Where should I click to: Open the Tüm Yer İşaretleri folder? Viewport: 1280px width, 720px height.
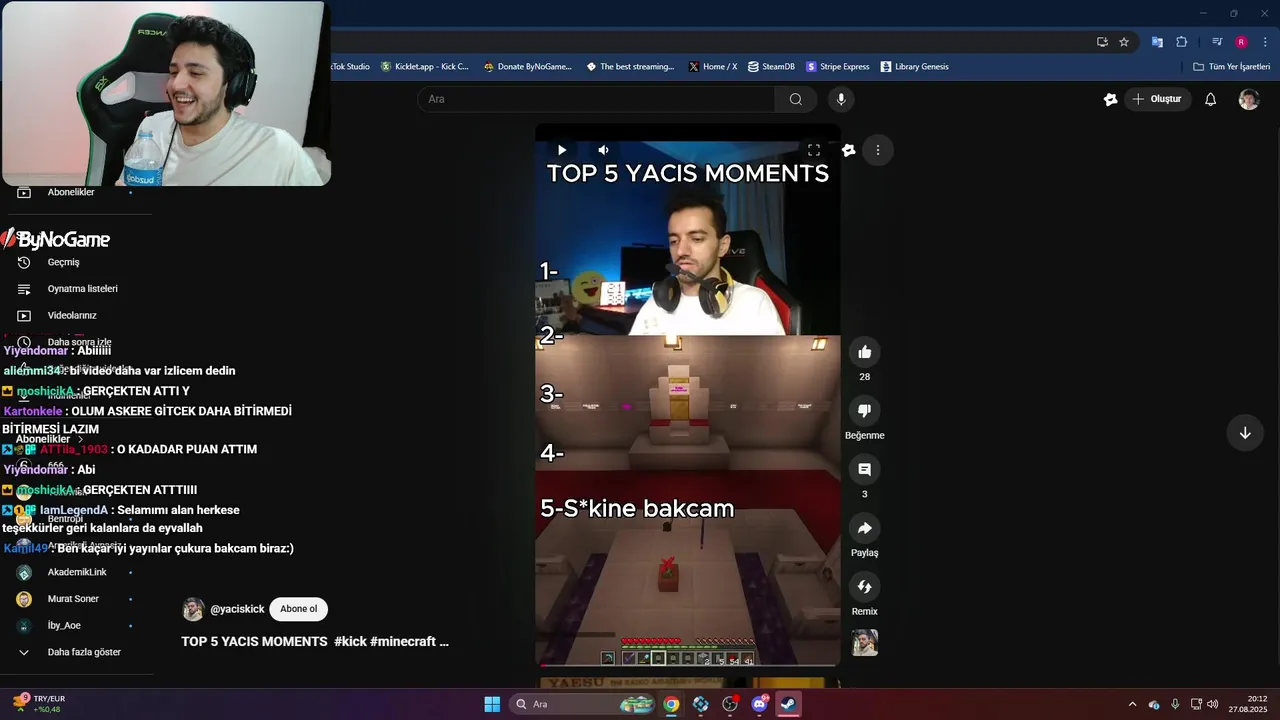click(x=1232, y=67)
